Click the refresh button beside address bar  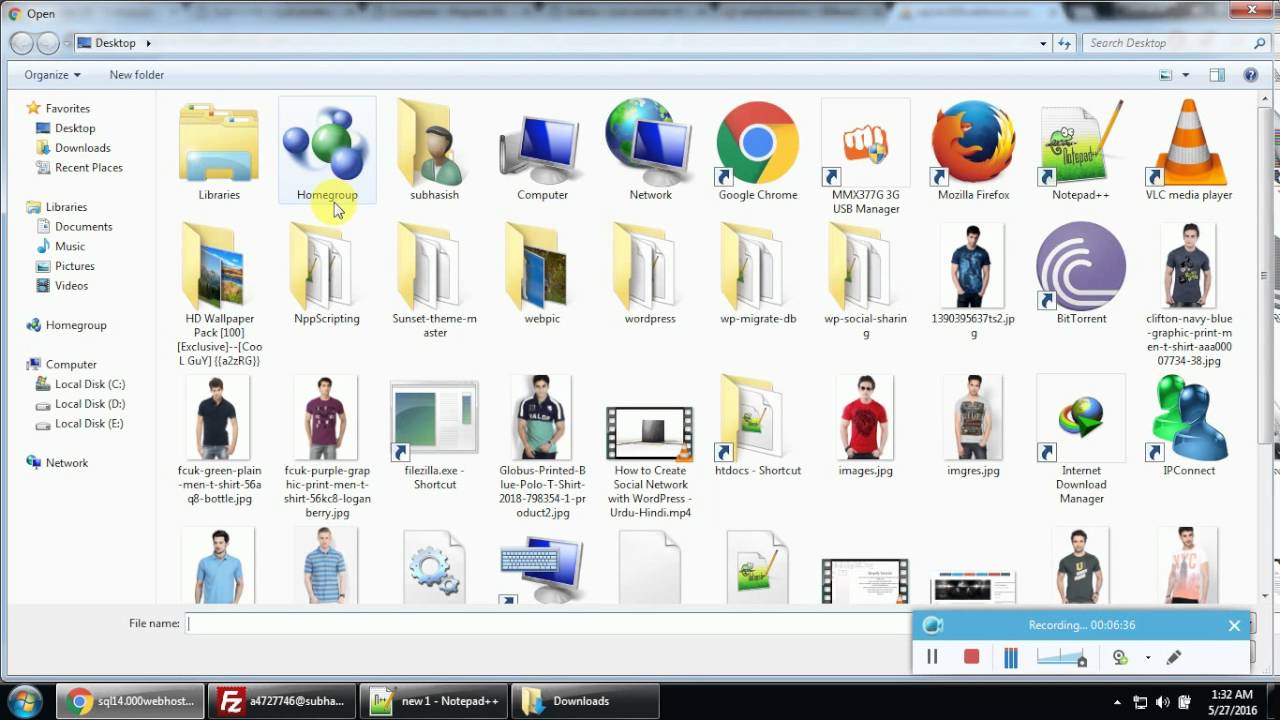[x=1064, y=43]
